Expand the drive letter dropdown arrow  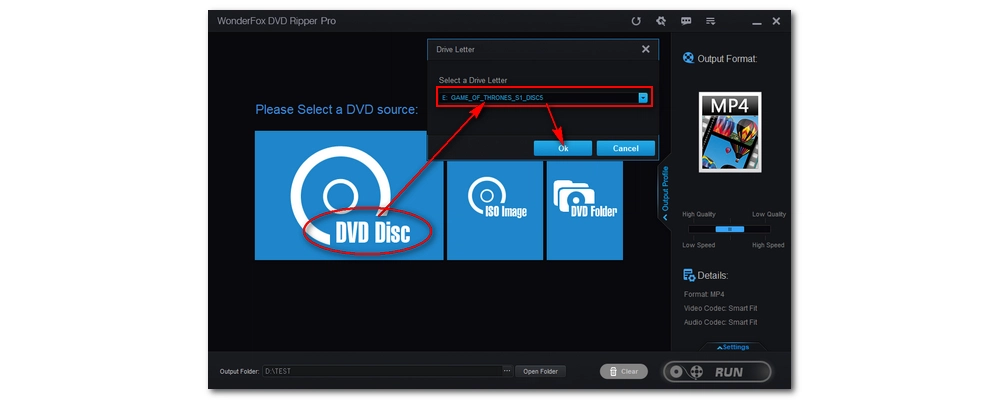(643, 98)
